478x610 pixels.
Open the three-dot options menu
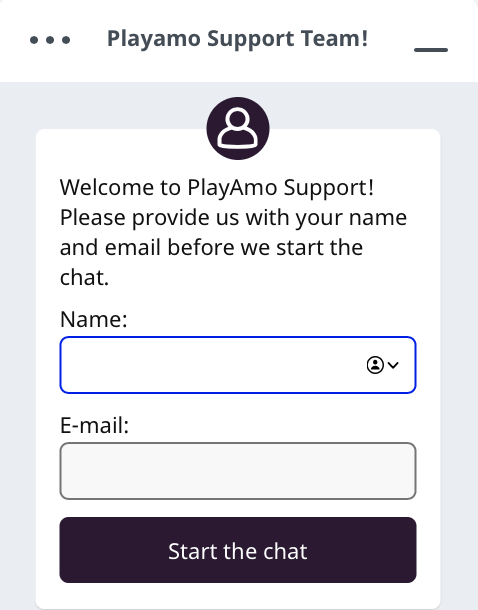[50, 40]
